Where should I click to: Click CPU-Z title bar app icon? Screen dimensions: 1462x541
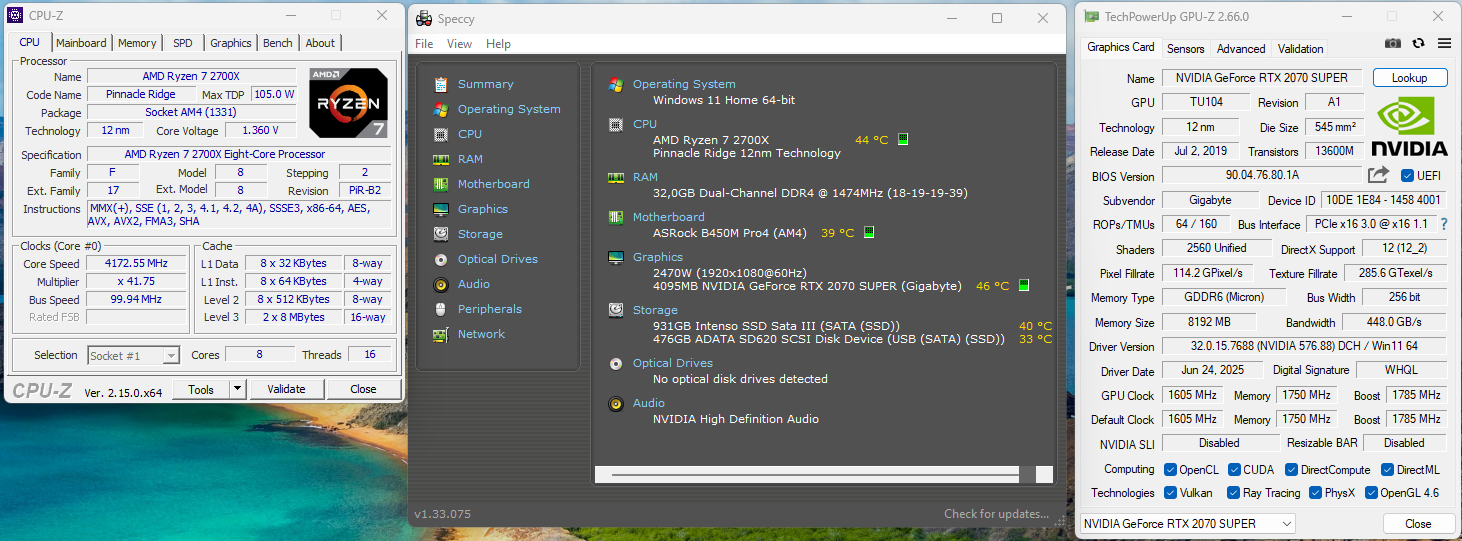pos(15,15)
